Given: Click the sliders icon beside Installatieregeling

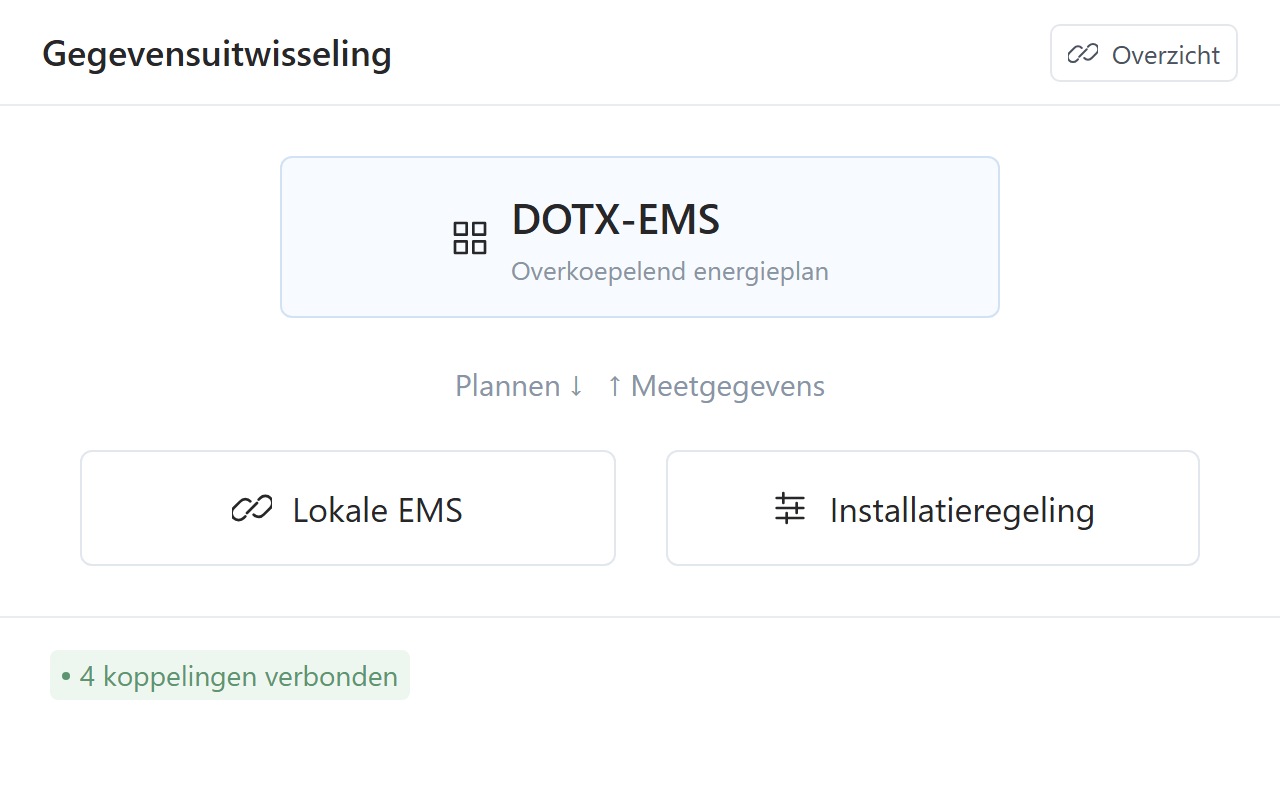Looking at the screenshot, I should click(x=790, y=509).
